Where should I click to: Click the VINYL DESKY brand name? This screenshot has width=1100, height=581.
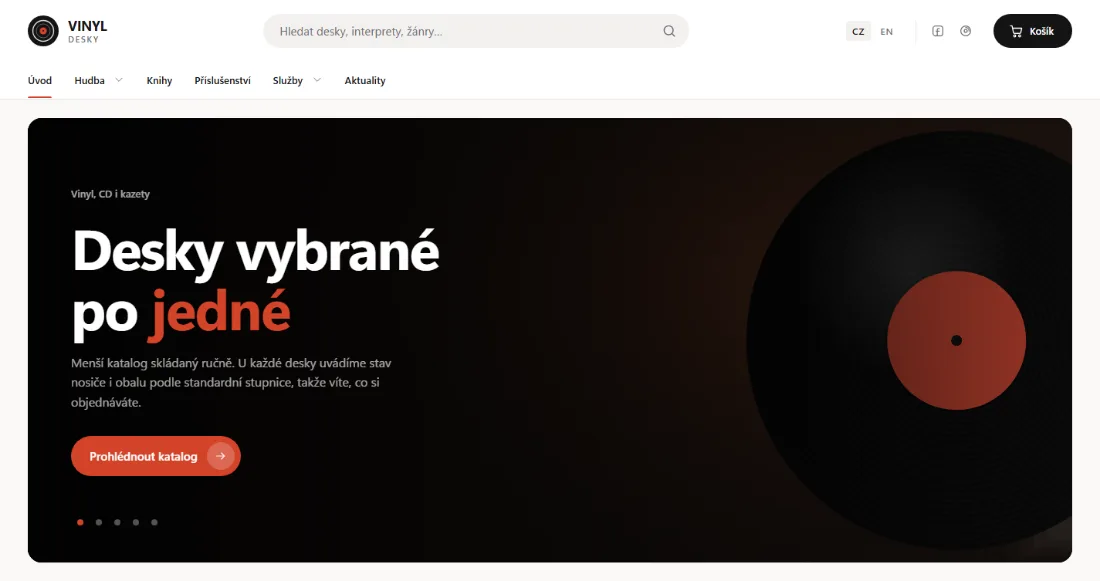pos(87,31)
